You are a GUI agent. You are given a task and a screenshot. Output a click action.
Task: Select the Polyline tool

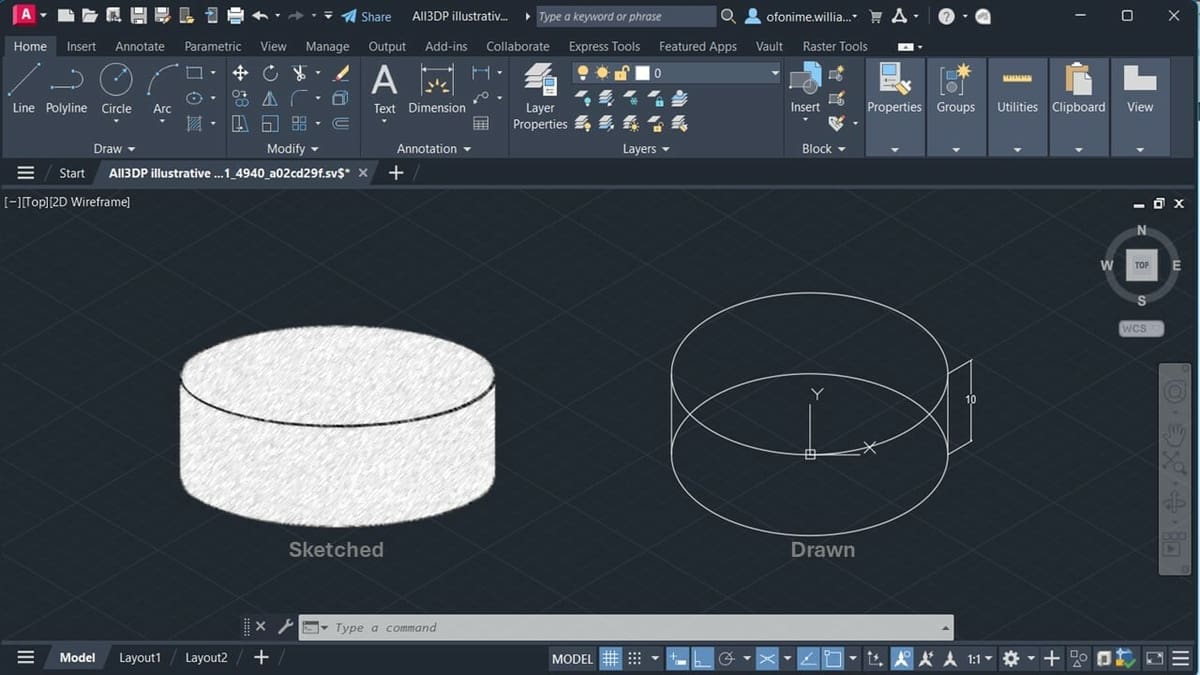click(66, 80)
